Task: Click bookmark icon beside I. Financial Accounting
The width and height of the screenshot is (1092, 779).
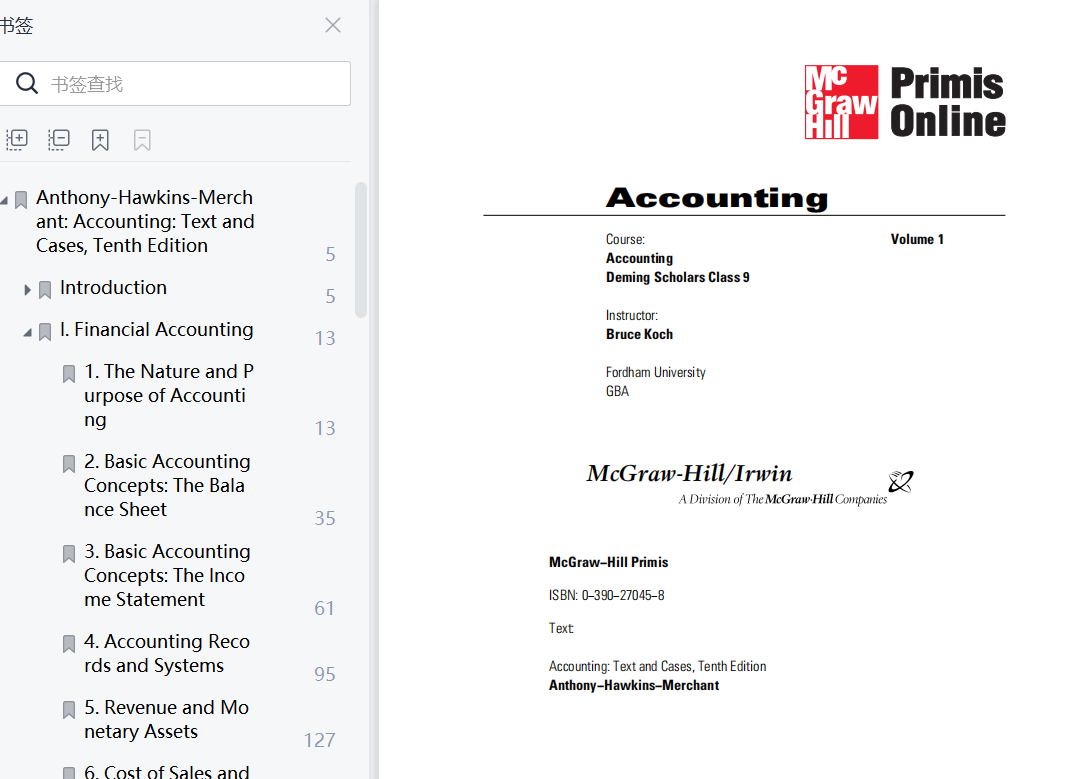Action: click(x=45, y=332)
